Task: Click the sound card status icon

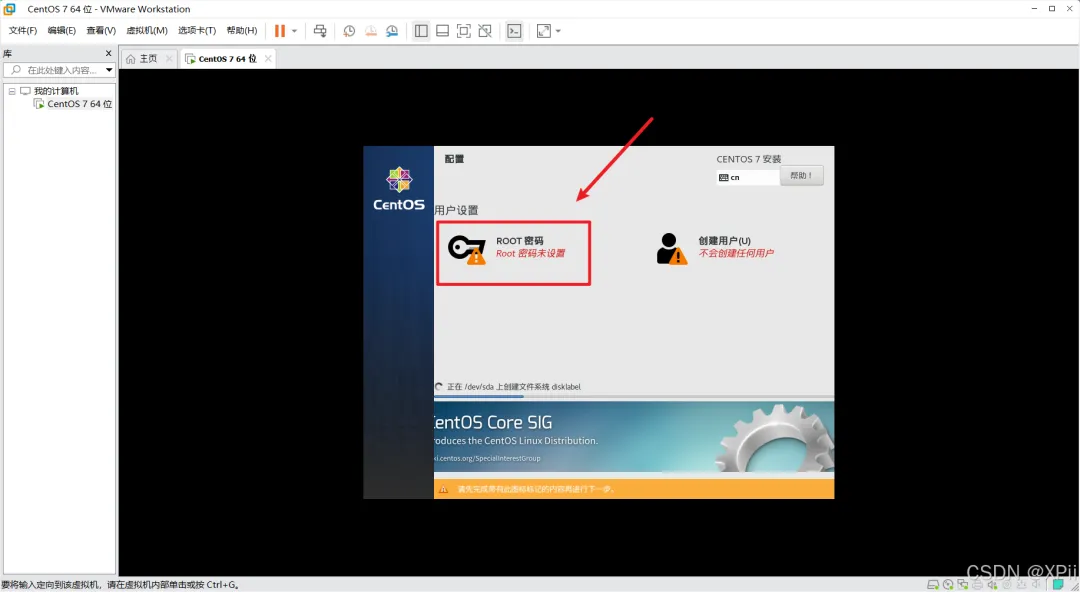Action: [x=993, y=584]
